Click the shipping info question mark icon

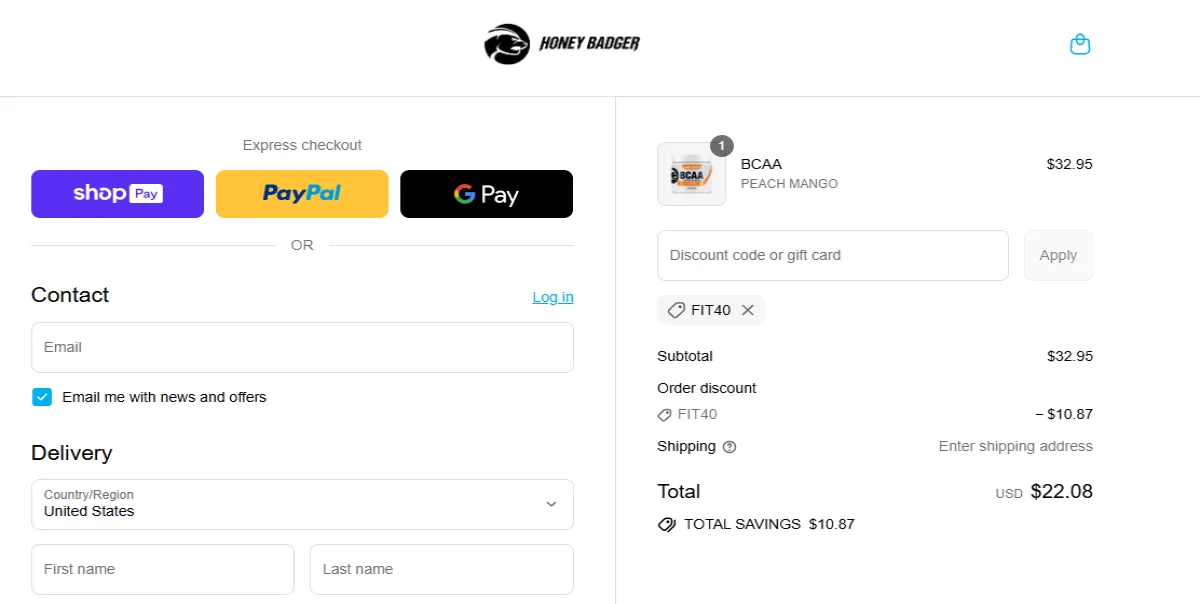coord(729,447)
